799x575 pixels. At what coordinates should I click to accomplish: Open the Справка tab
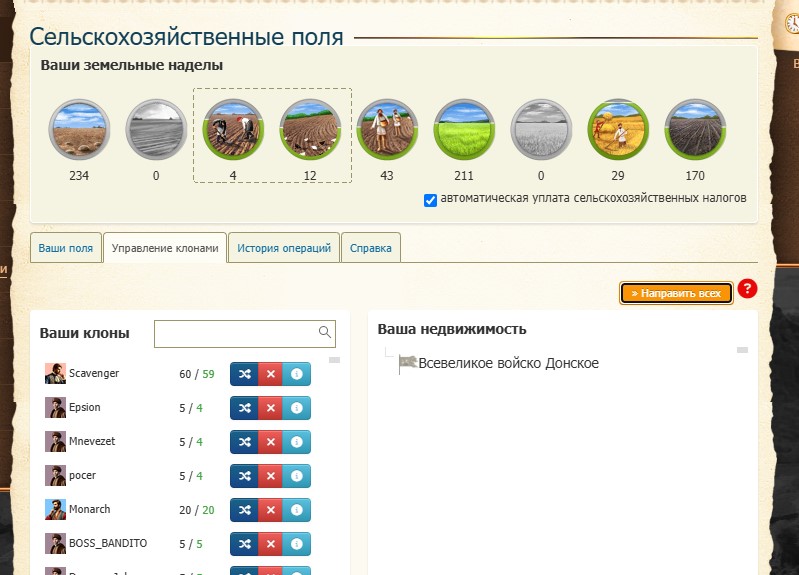(370, 248)
